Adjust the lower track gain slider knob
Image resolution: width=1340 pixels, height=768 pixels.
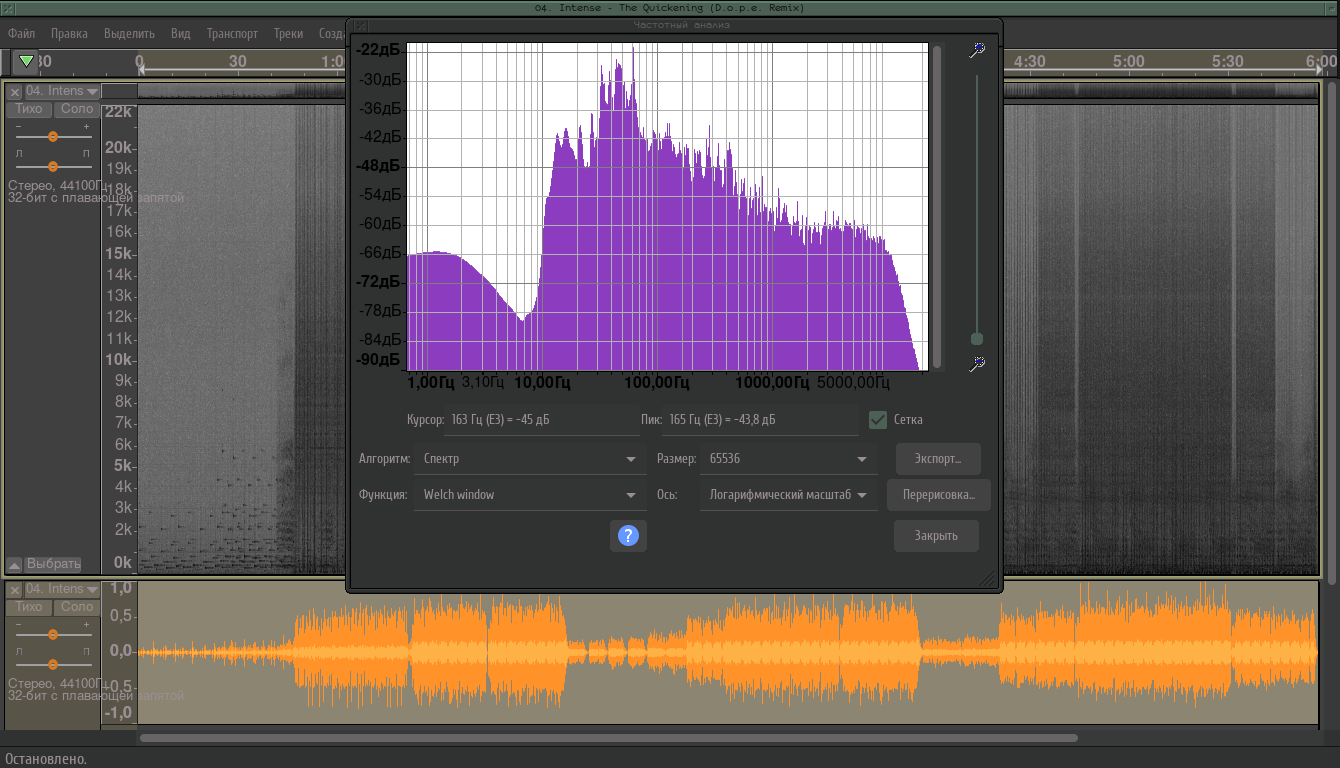pos(53,634)
